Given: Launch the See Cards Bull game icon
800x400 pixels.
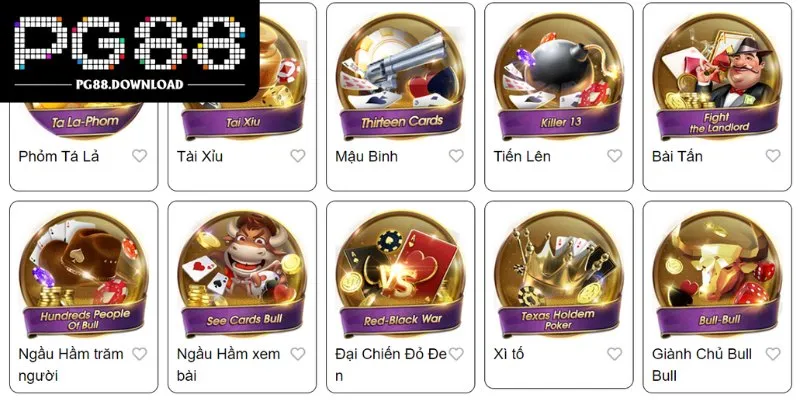Looking at the screenshot, I should click(x=242, y=273).
